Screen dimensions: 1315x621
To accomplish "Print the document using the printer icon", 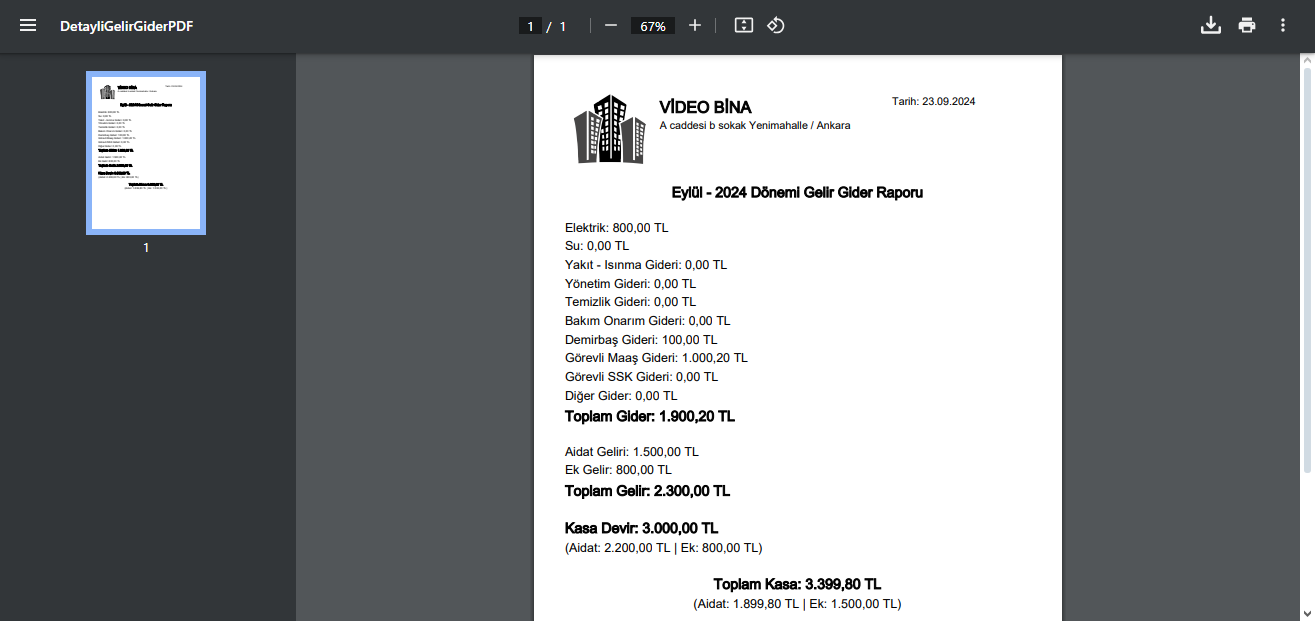I will (x=1246, y=26).
